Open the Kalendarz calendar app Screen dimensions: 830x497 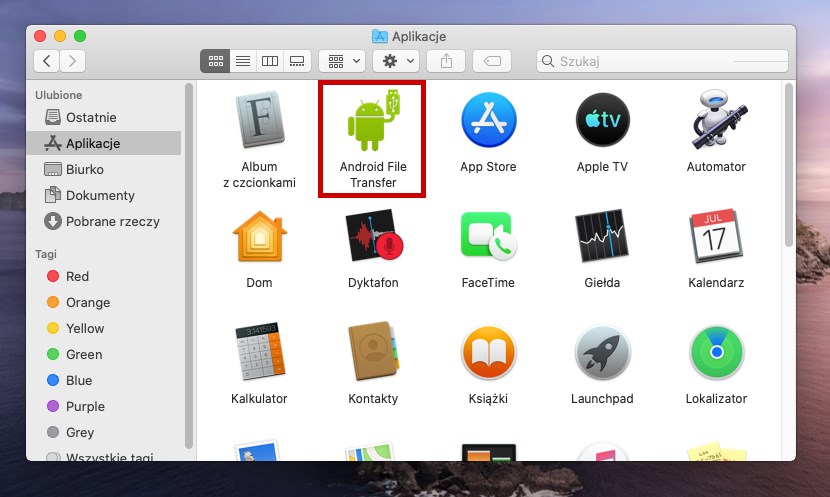point(716,236)
